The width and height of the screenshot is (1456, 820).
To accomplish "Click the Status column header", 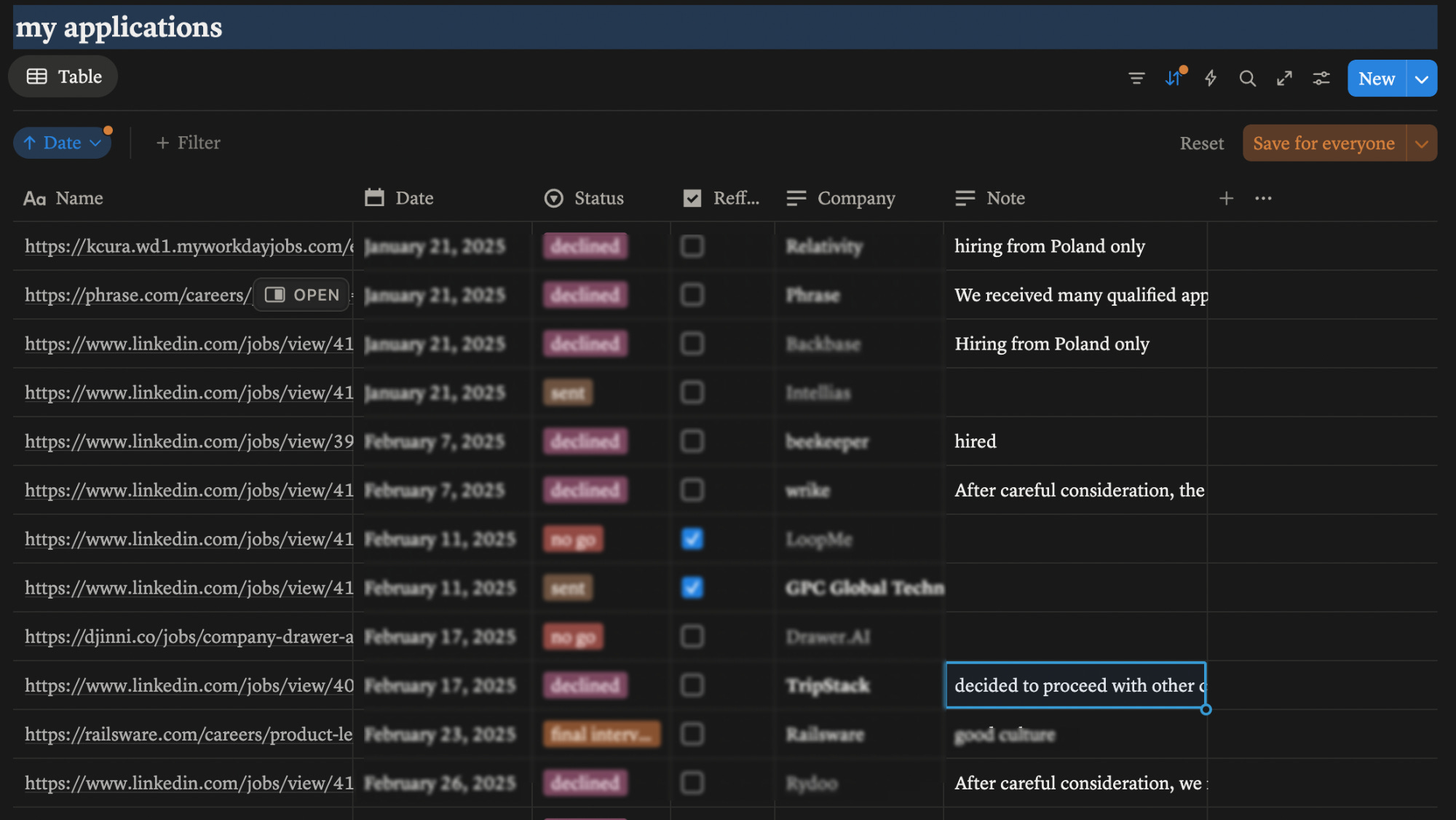I will click(598, 198).
